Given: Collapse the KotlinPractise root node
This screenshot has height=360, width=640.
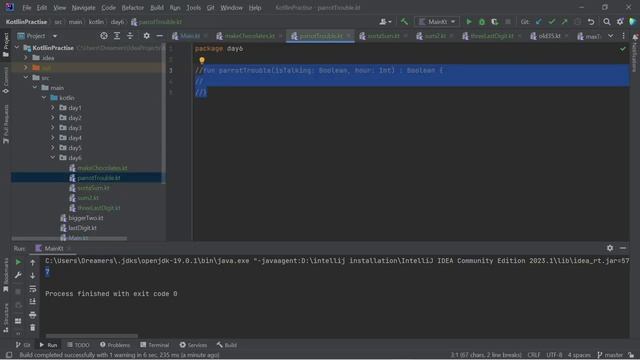Looking at the screenshot, I should click(17, 48).
